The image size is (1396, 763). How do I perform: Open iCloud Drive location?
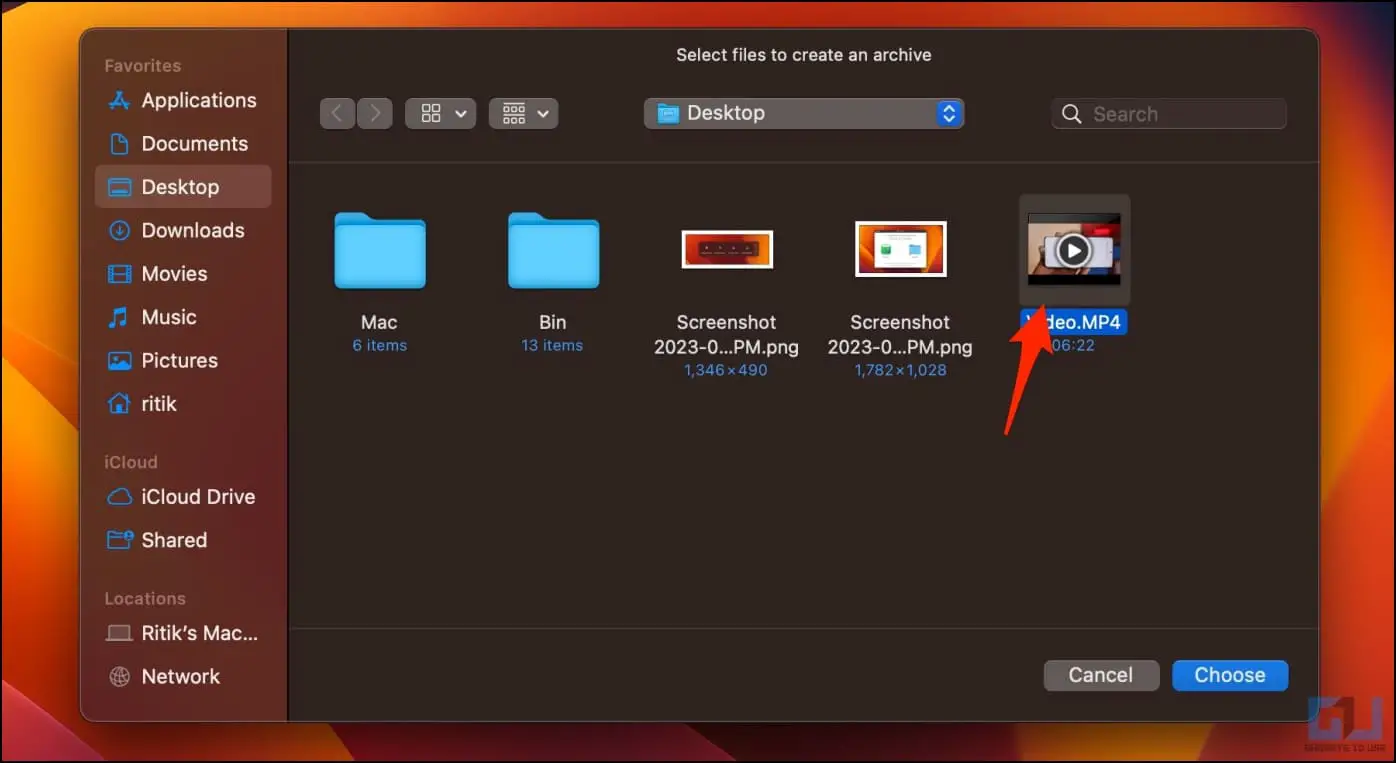(x=182, y=496)
